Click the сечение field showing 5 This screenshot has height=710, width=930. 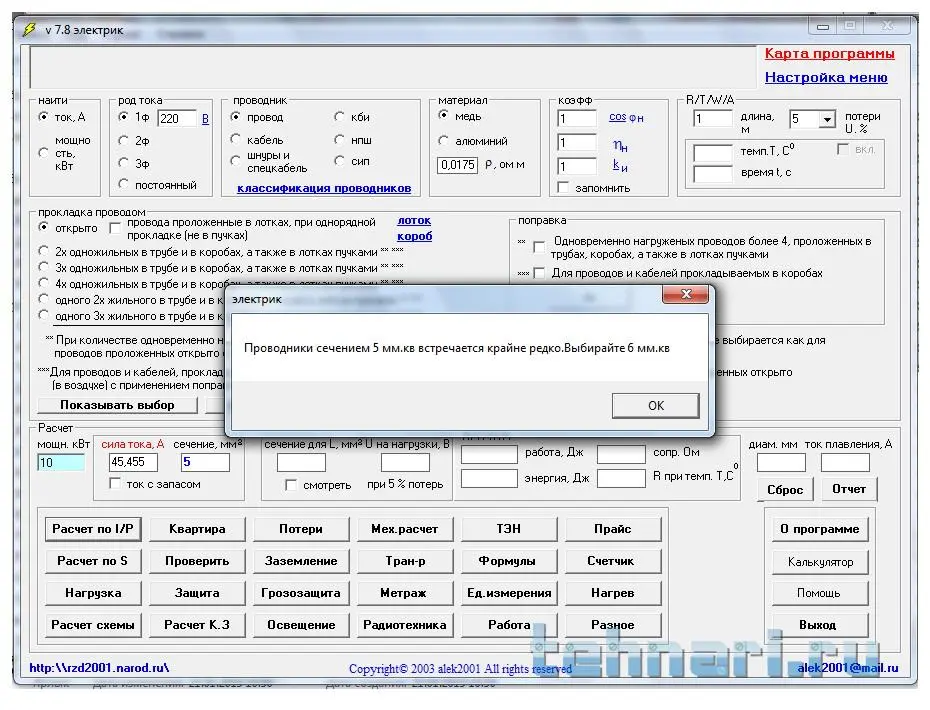pos(205,461)
